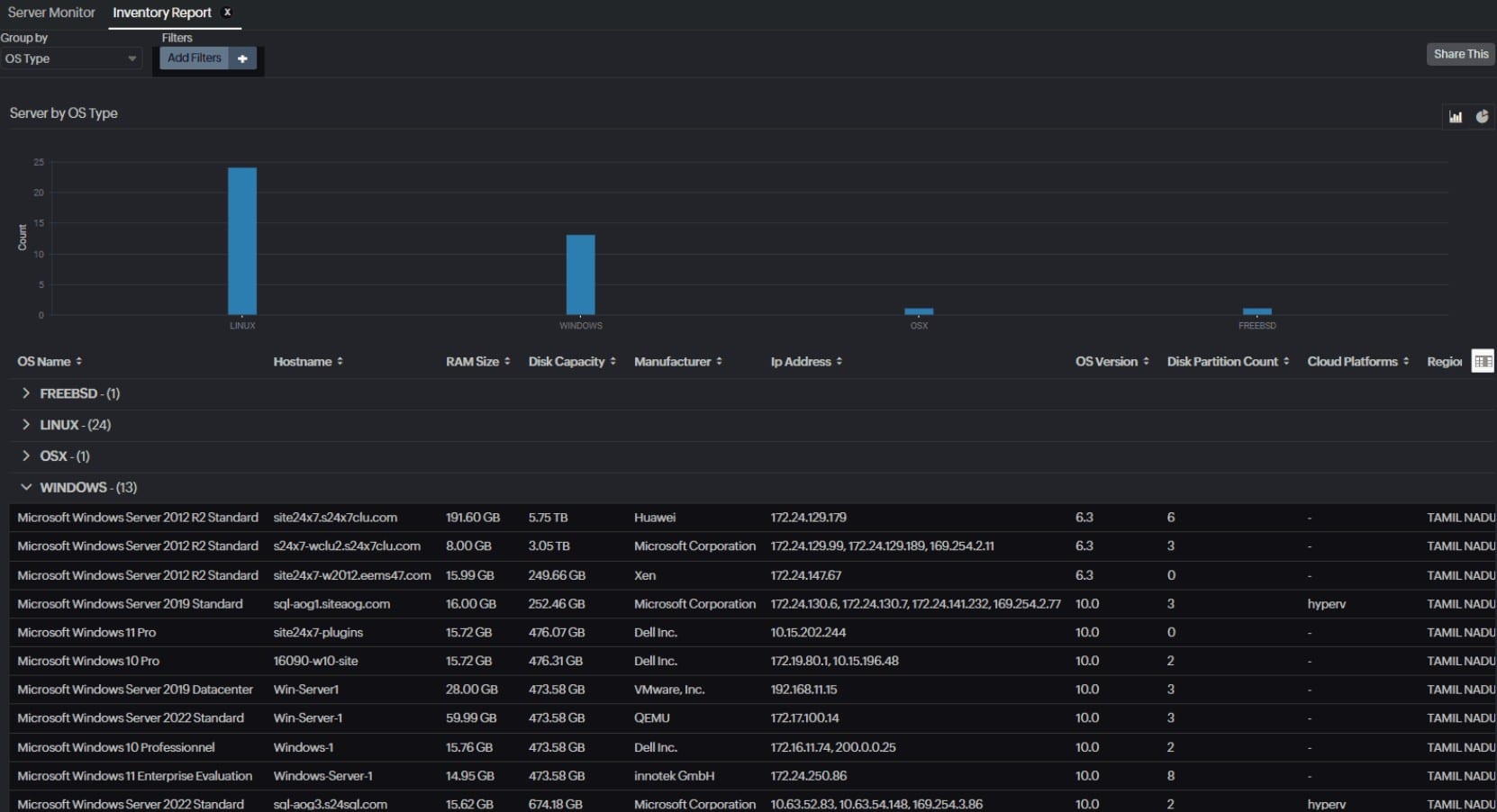Screen dimensions: 1497x812
Task: Sort by RAM Size column
Action: [x=478, y=361]
